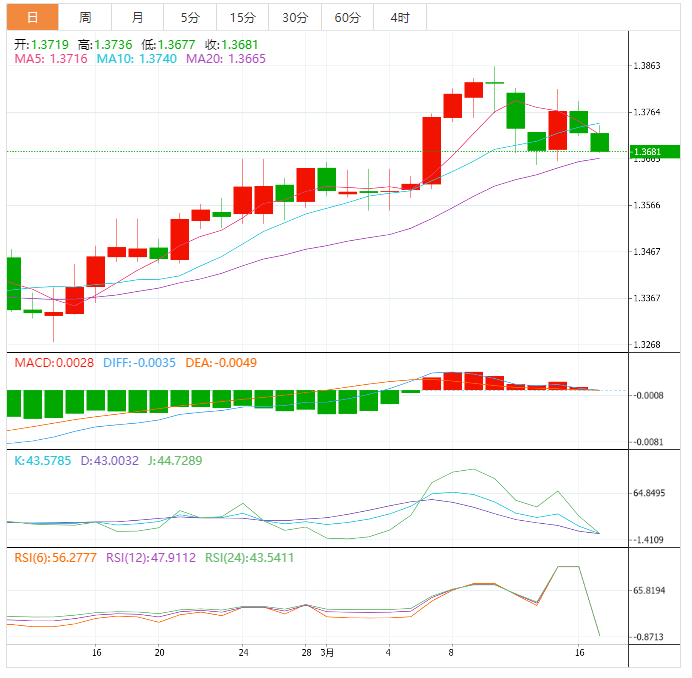Click the -0.0008 MACD axis label
Image resolution: width=692 pixels, height=678 pixels.
pos(648,396)
